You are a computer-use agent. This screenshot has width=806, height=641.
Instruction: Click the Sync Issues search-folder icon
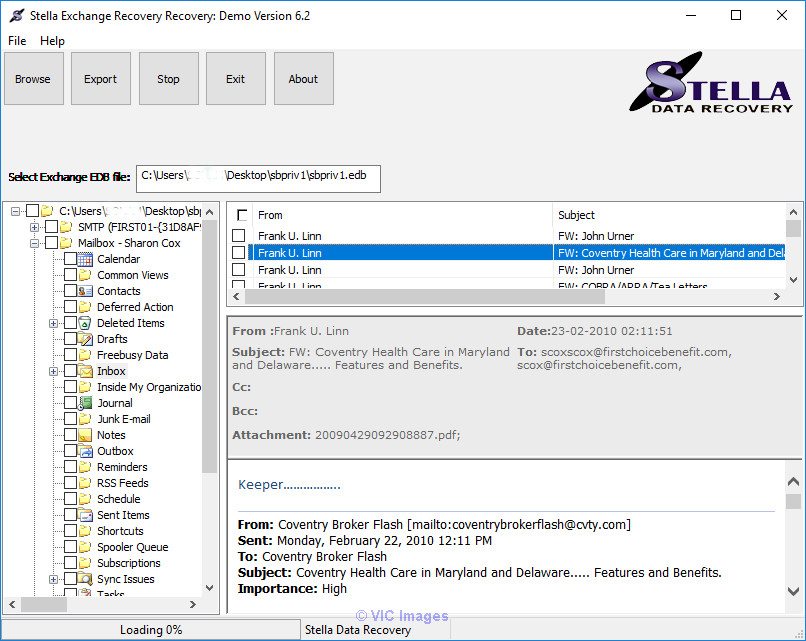point(85,579)
